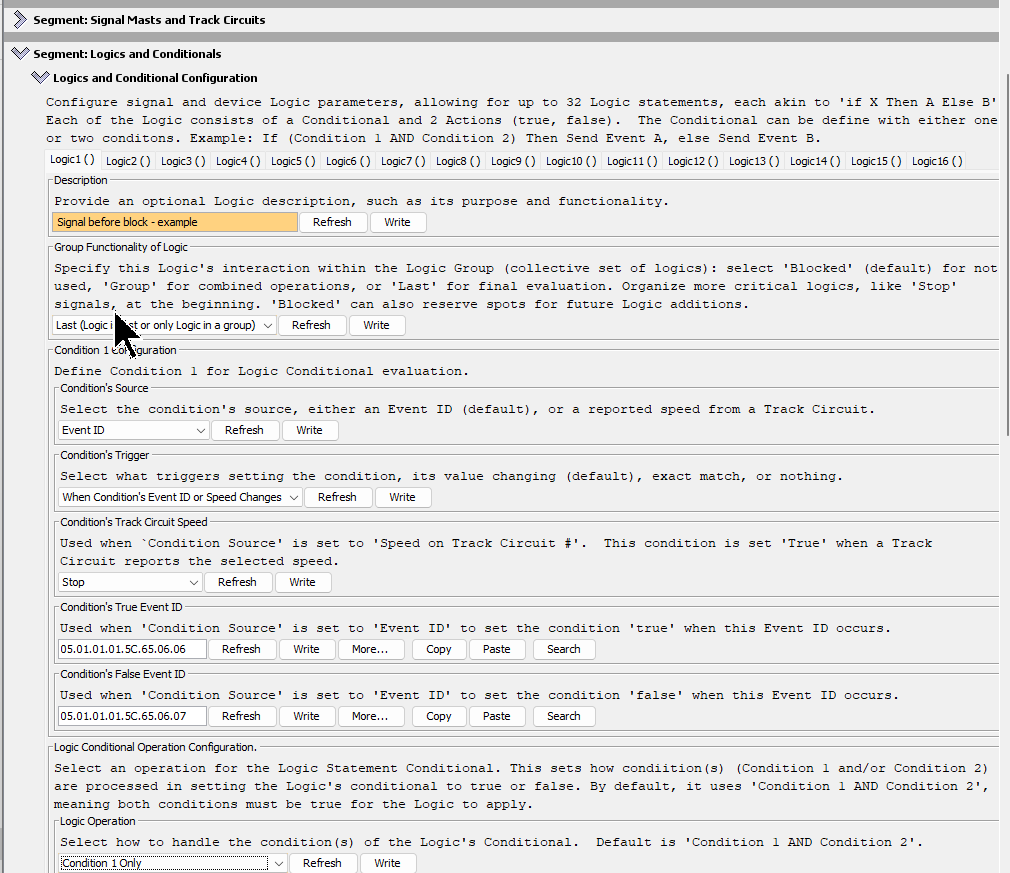Copy the Condition's True Event ID
Screen dimensions: 1010x873
pyautogui.click(x=439, y=649)
